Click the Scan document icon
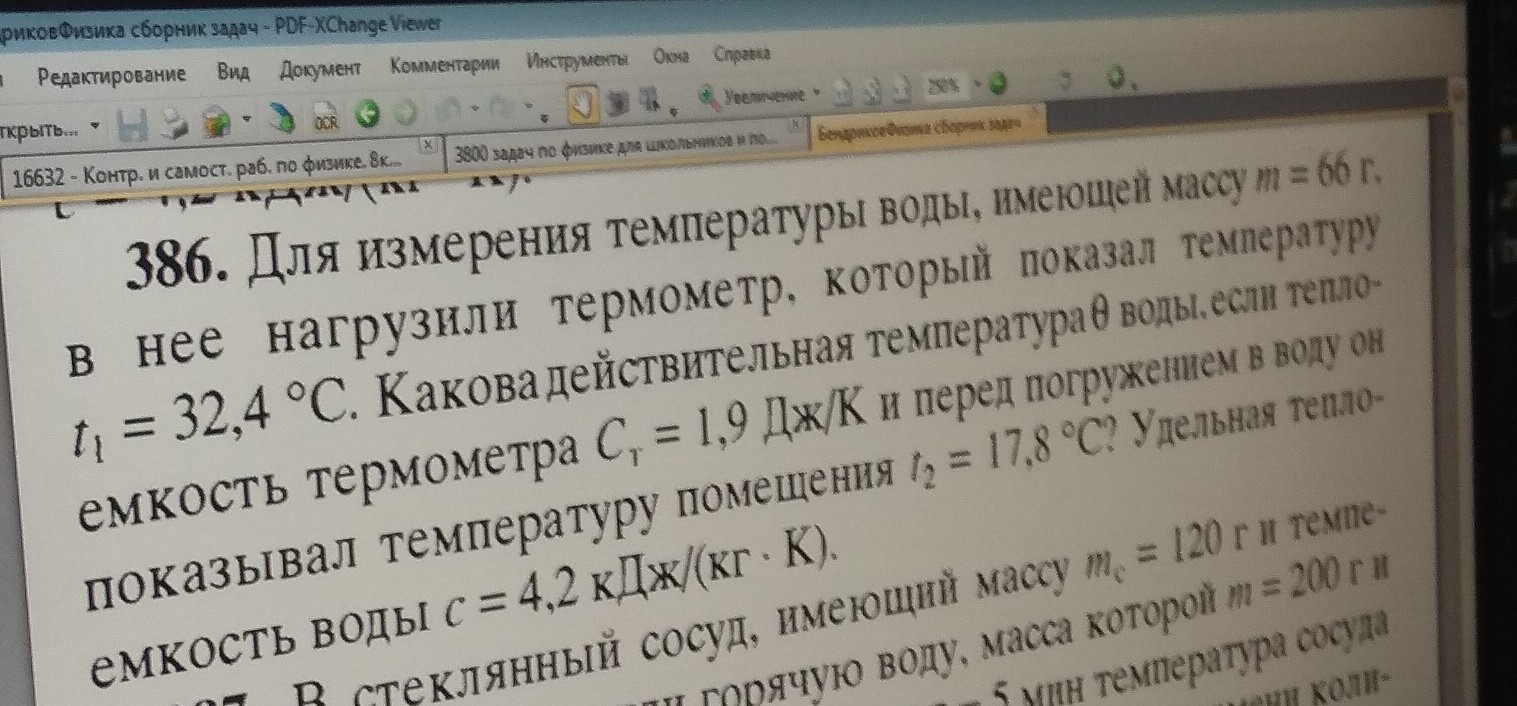Image resolution: width=1517 pixels, height=706 pixels. [x=281, y=119]
